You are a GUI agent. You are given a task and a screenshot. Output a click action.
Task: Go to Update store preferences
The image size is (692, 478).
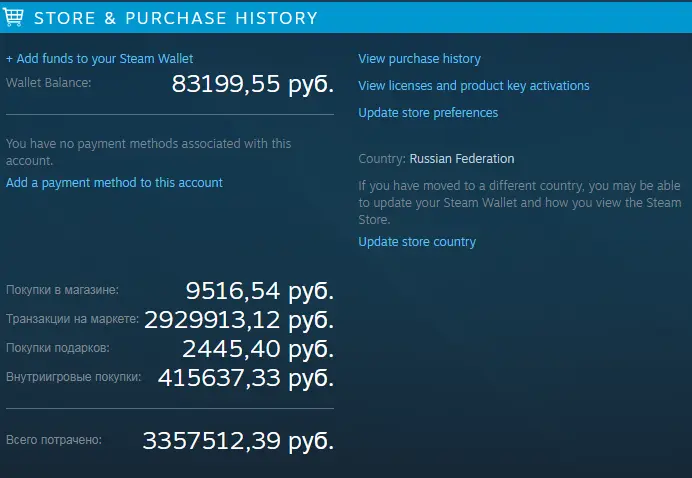[428, 113]
